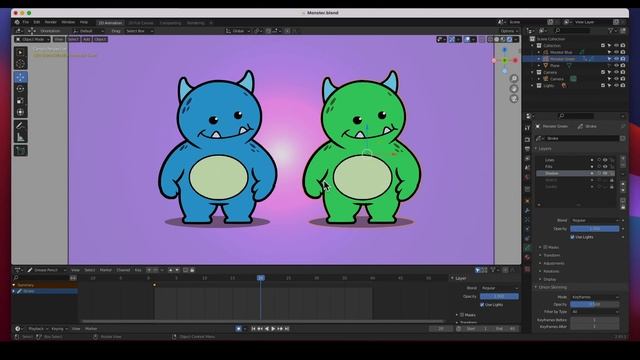The height and width of the screenshot is (360, 640).
Task: Disable render for the Camera collection
Action: [x=623, y=72]
